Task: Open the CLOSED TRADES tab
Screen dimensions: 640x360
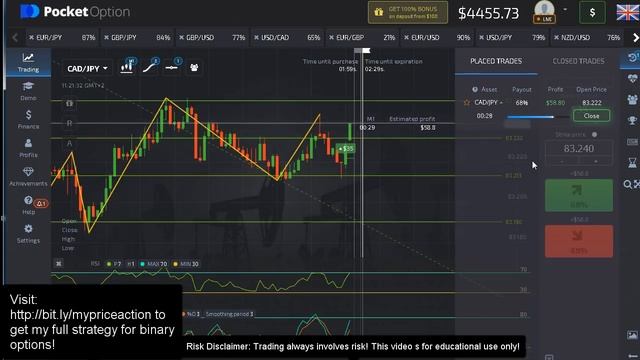Action: [x=578, y=61]
